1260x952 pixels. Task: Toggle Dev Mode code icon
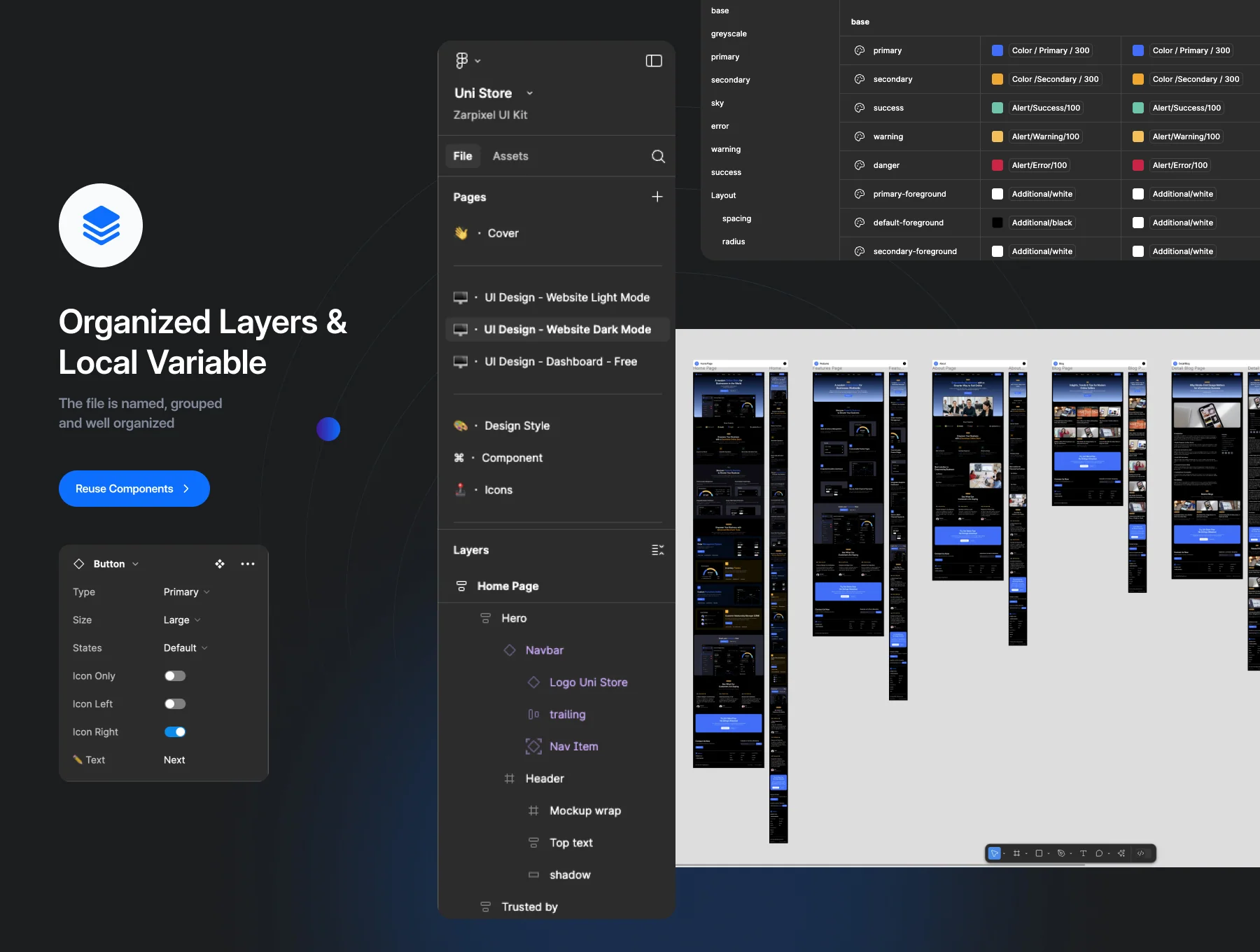[1141, 853]
